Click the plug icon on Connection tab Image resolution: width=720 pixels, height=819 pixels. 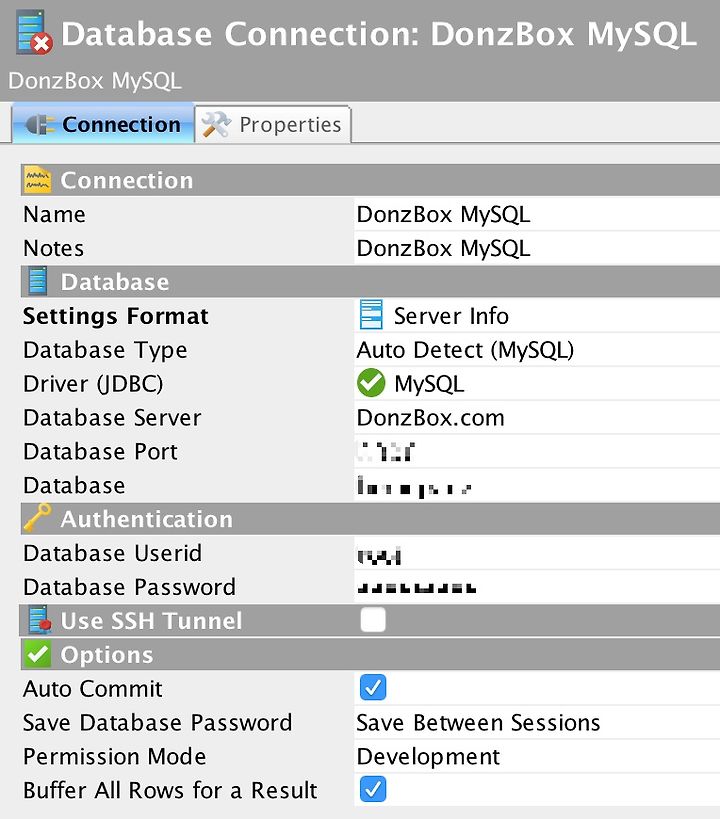pyautogui.click(x=40, y=125)
